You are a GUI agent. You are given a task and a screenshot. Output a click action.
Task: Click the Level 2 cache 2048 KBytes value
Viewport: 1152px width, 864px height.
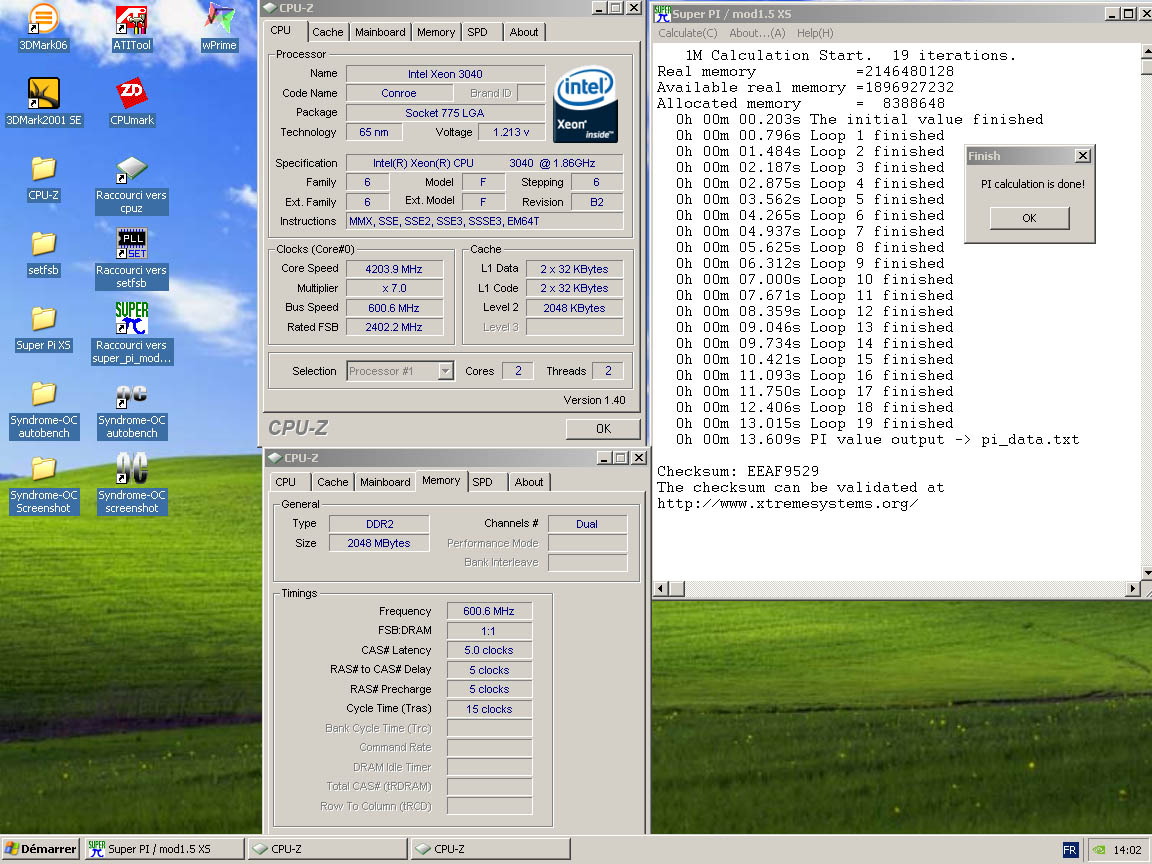(575, 308)
